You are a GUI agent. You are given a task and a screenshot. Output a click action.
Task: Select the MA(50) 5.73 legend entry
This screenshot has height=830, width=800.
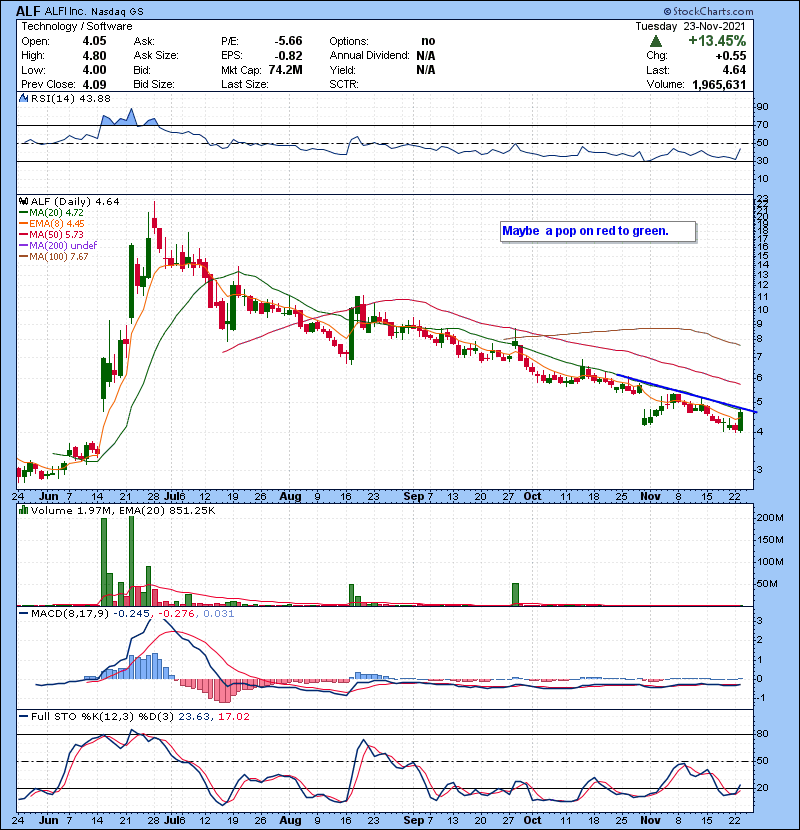[51, 234]
